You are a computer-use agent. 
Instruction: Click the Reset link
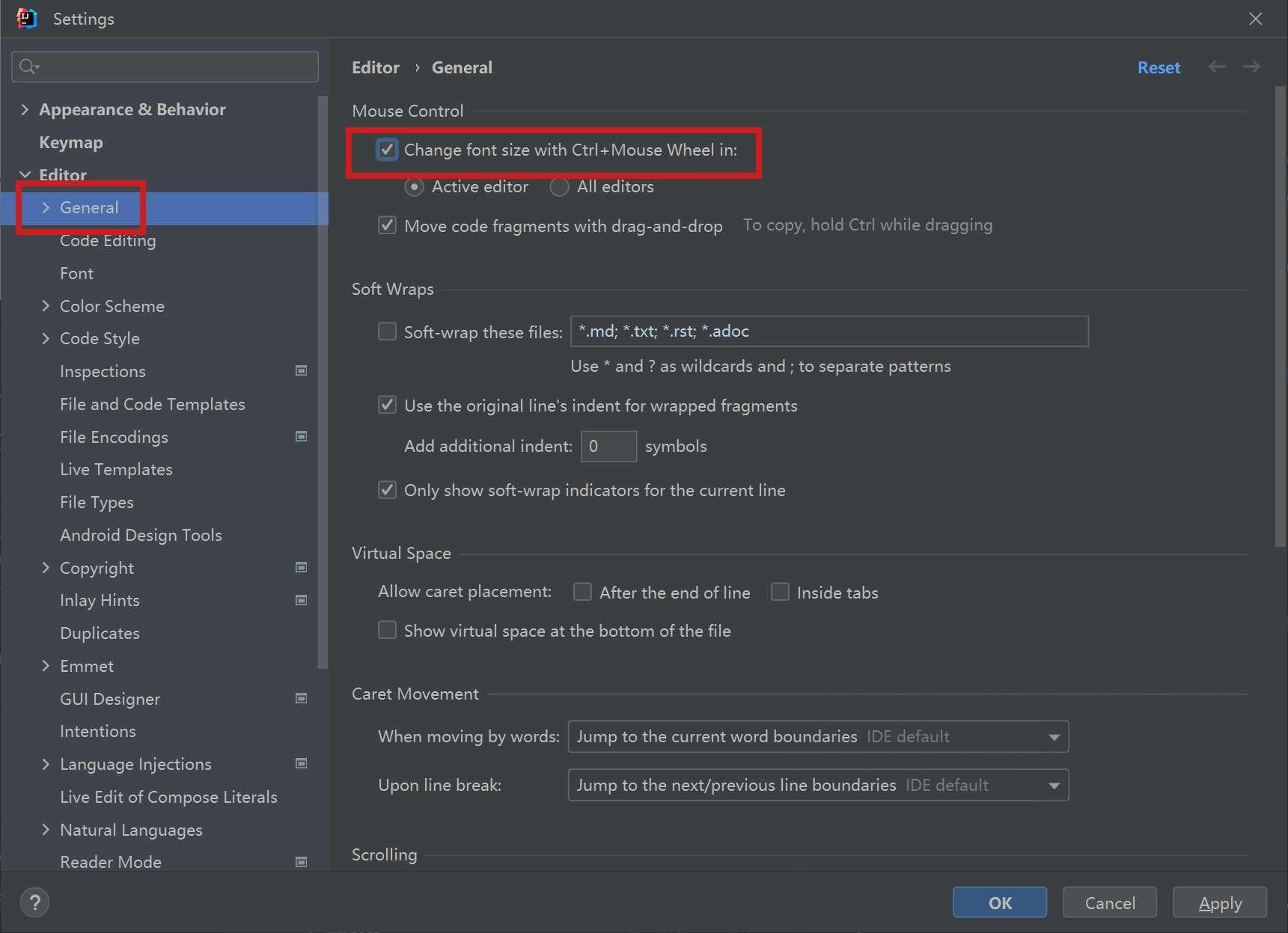[x=1159, y=67]
